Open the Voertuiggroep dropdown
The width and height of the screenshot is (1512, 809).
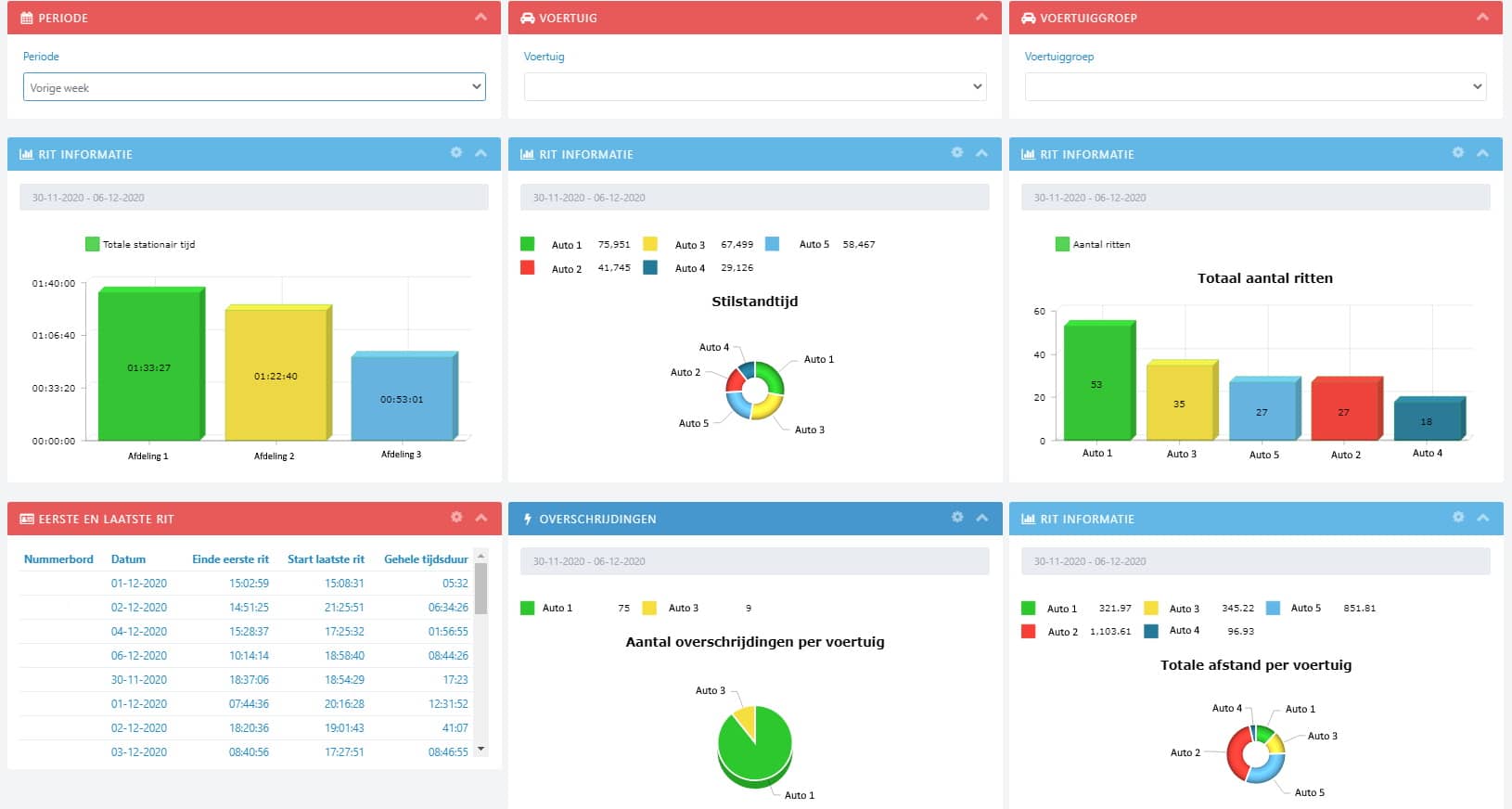point(1255,87)
